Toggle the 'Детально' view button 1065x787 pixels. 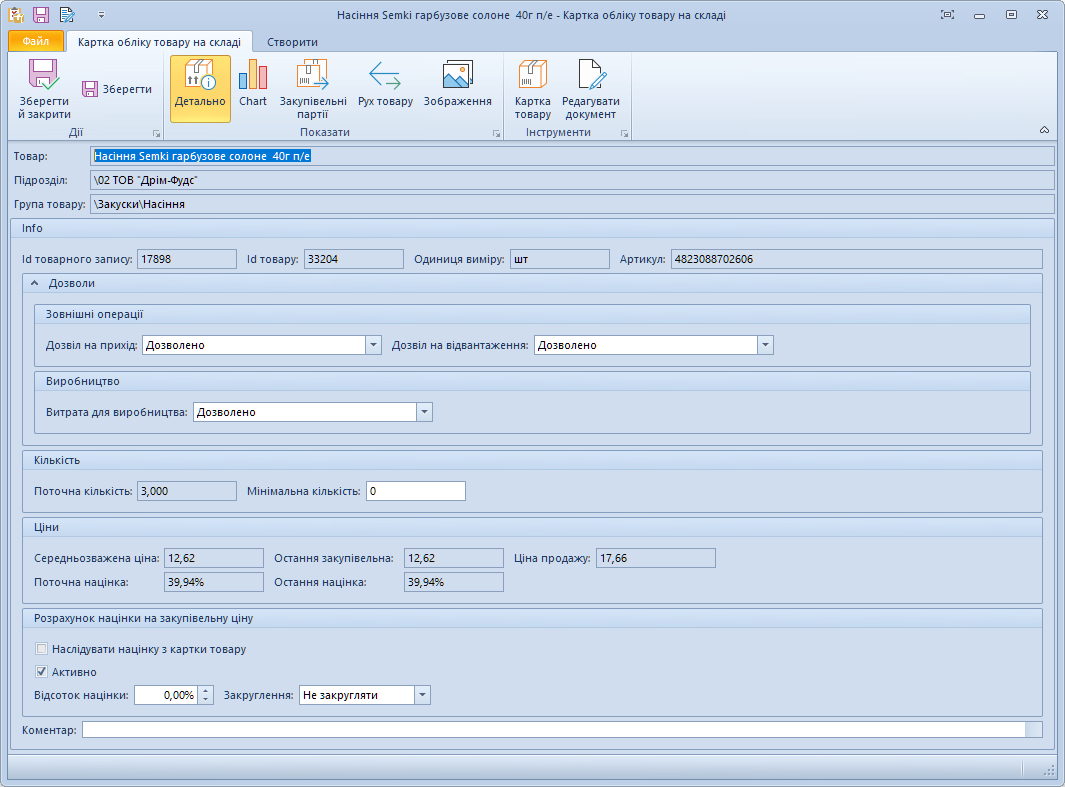(200, 88)
